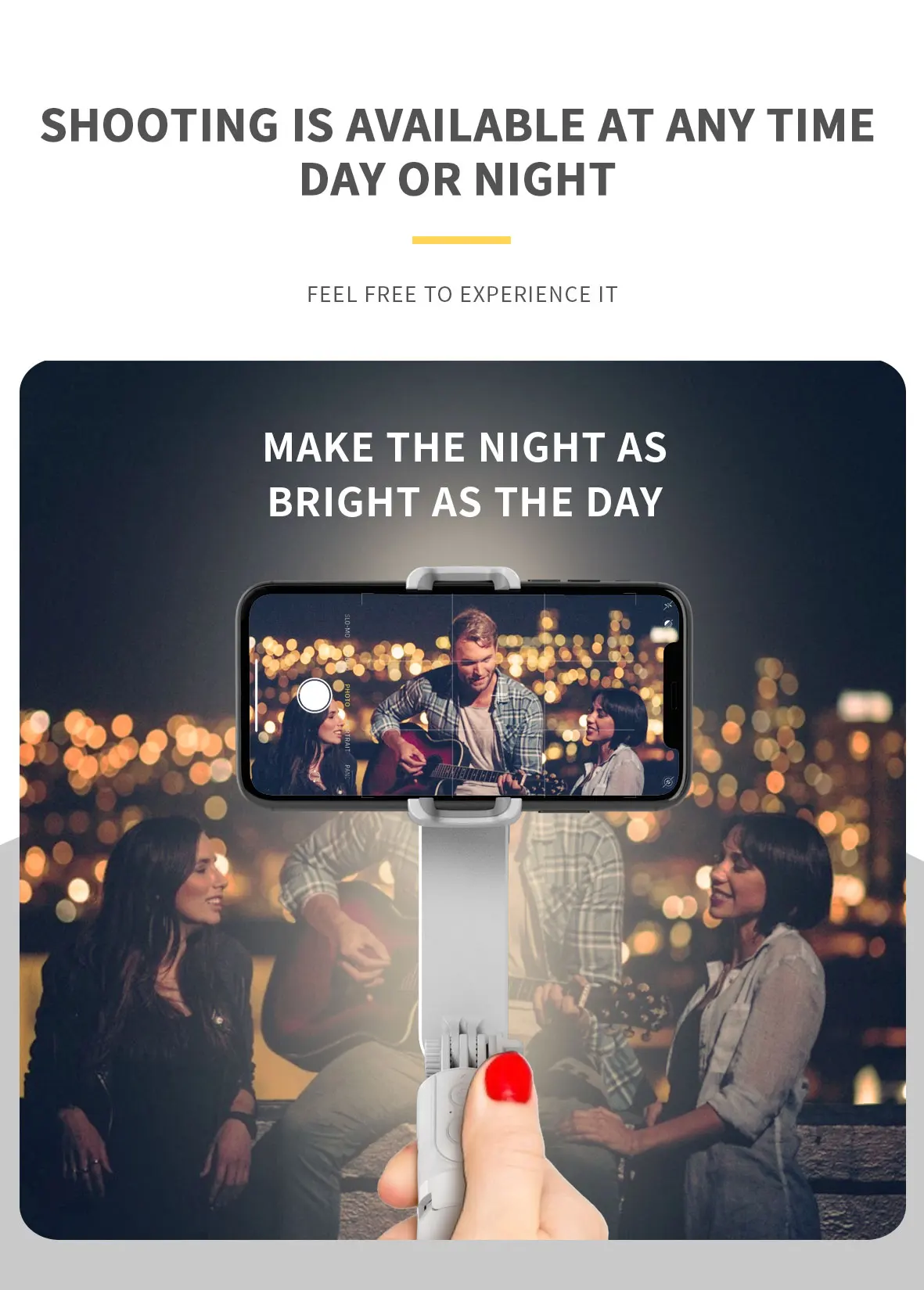Click 'SHOOTING IS AVAILABLE AT ANY TIME' heading
The height and width of the screenshot is (1290, 924).
coord(458,125)
